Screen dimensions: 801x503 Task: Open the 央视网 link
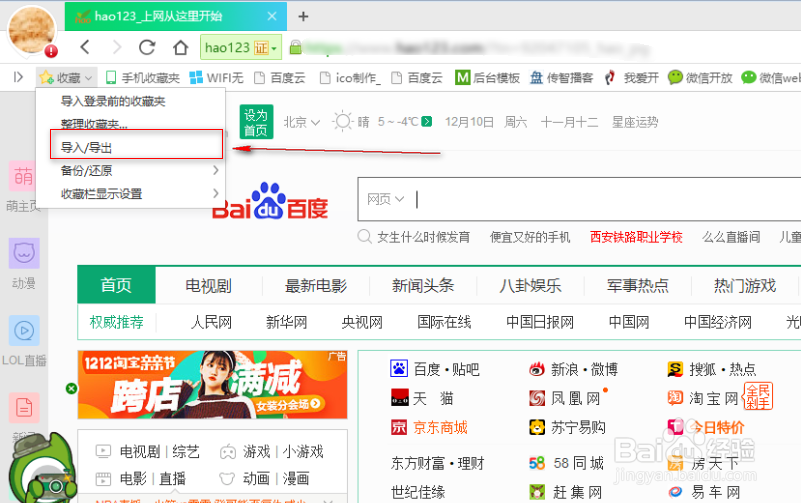point(362,322)
